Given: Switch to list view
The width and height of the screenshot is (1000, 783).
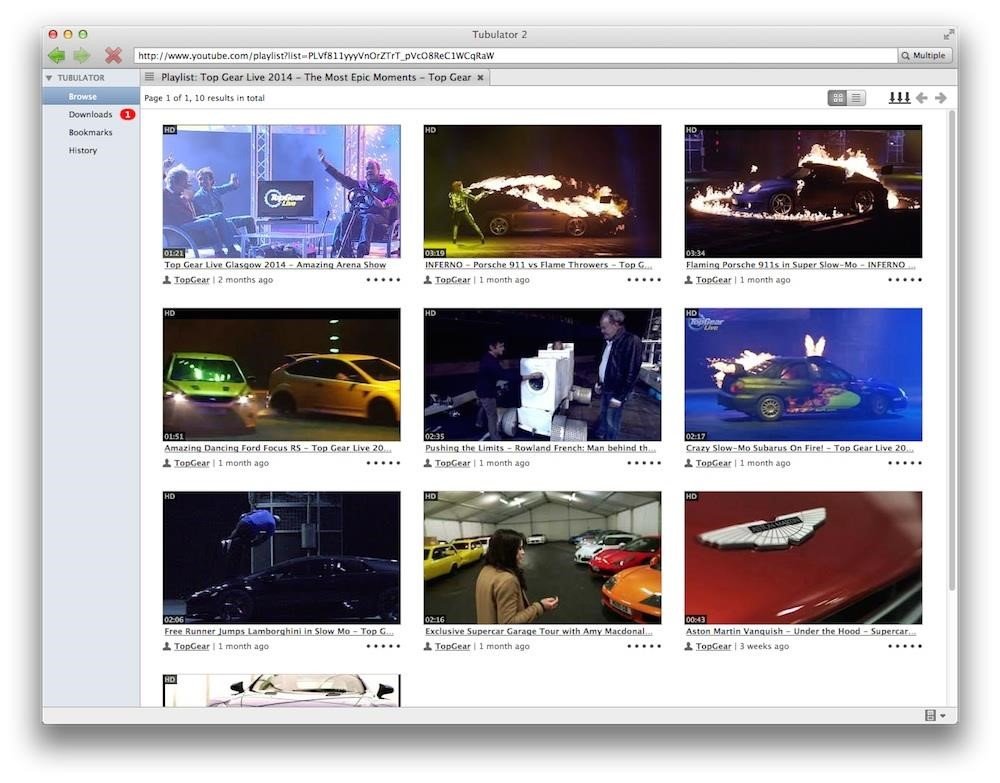Looking at the screenshot, I should 857,98.
